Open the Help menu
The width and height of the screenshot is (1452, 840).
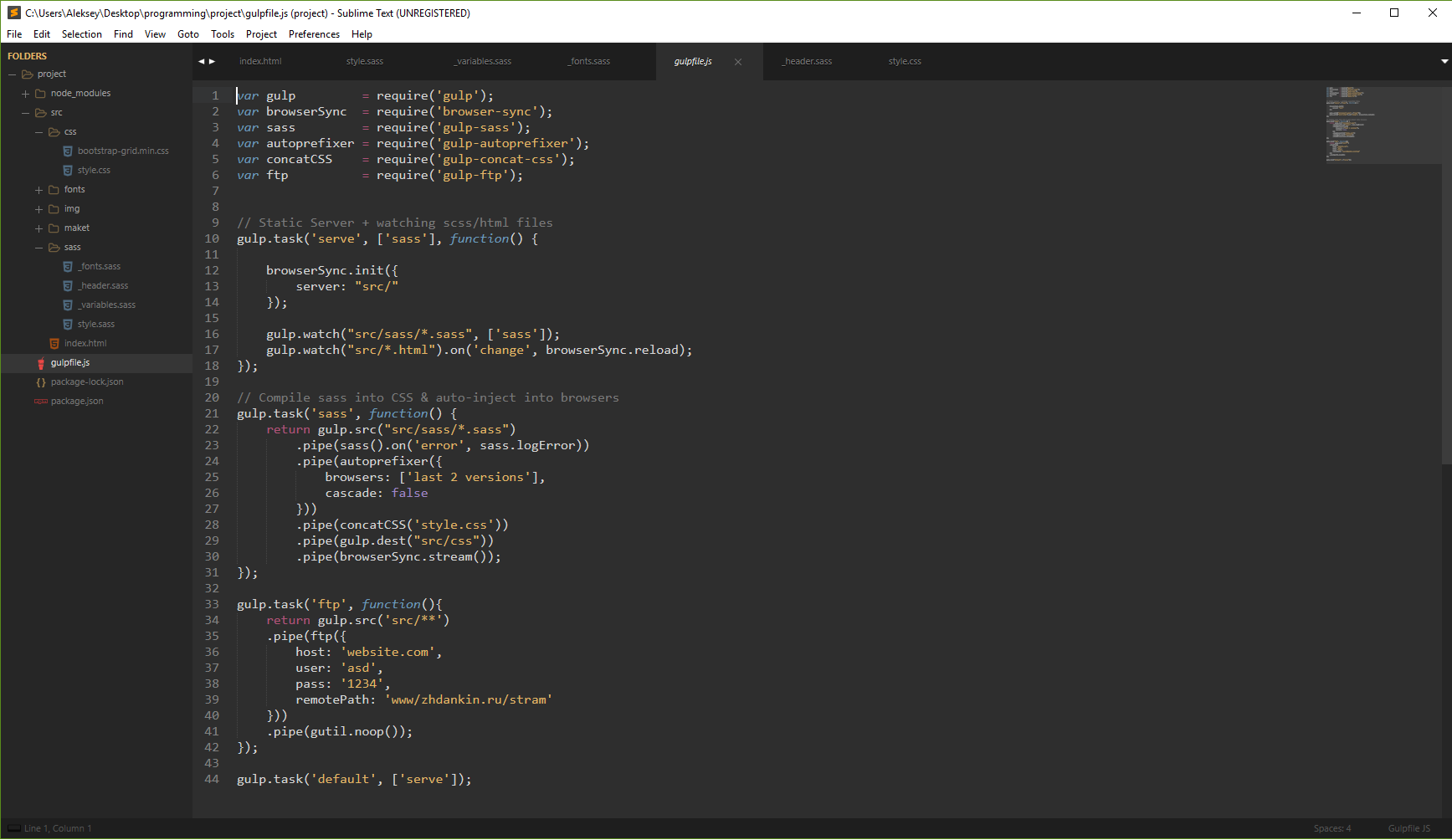362,34
